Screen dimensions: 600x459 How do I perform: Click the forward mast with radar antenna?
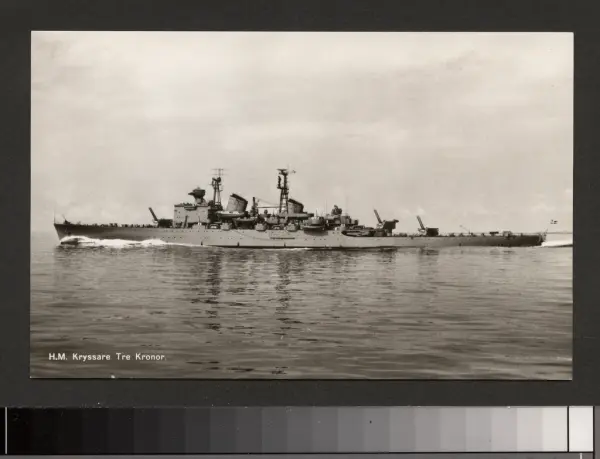pos(217,187)
